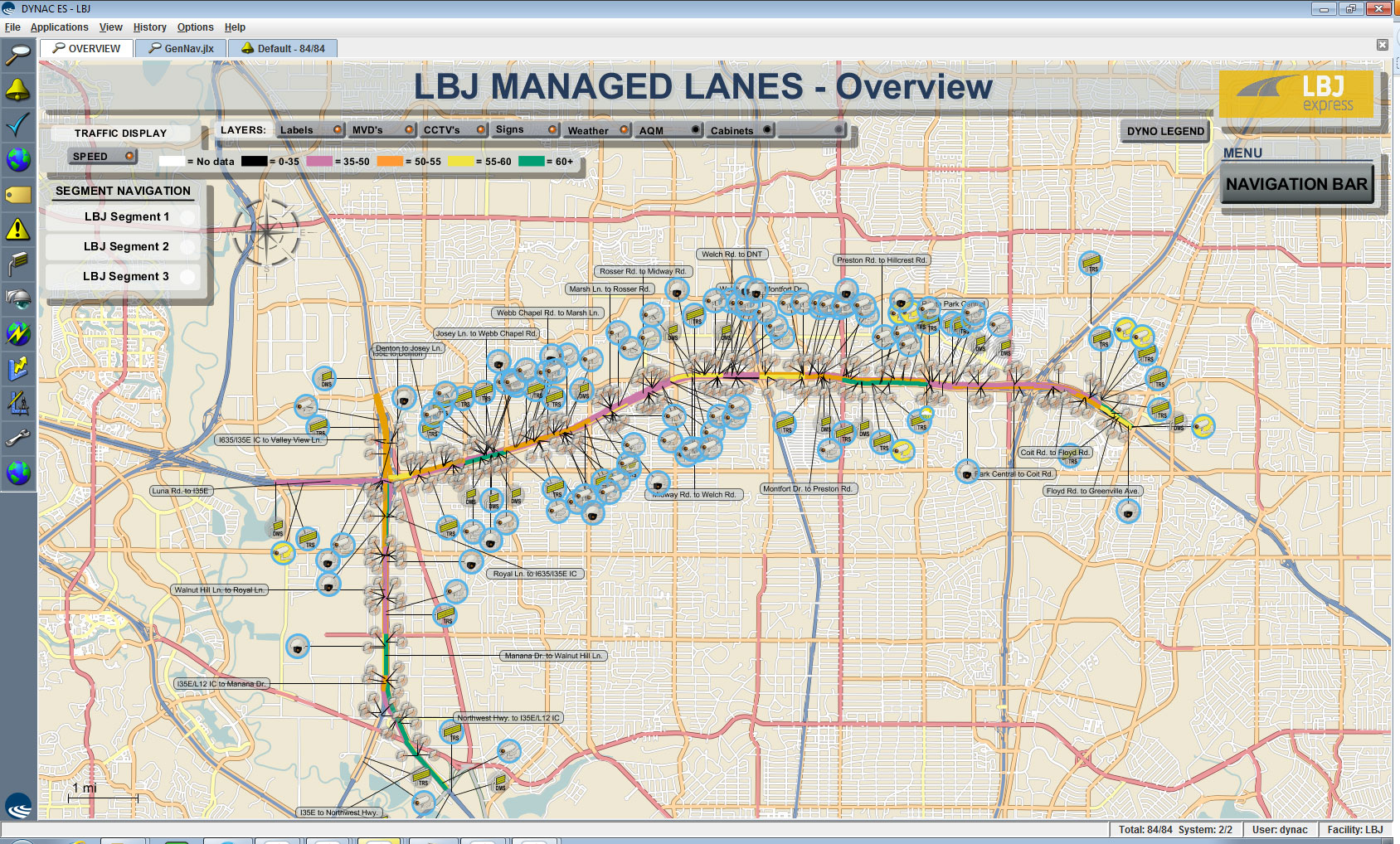Switch to the GenNav.jlx tab
The width and height of the screenshot is (1400, 844).
(x=181, y=49)
